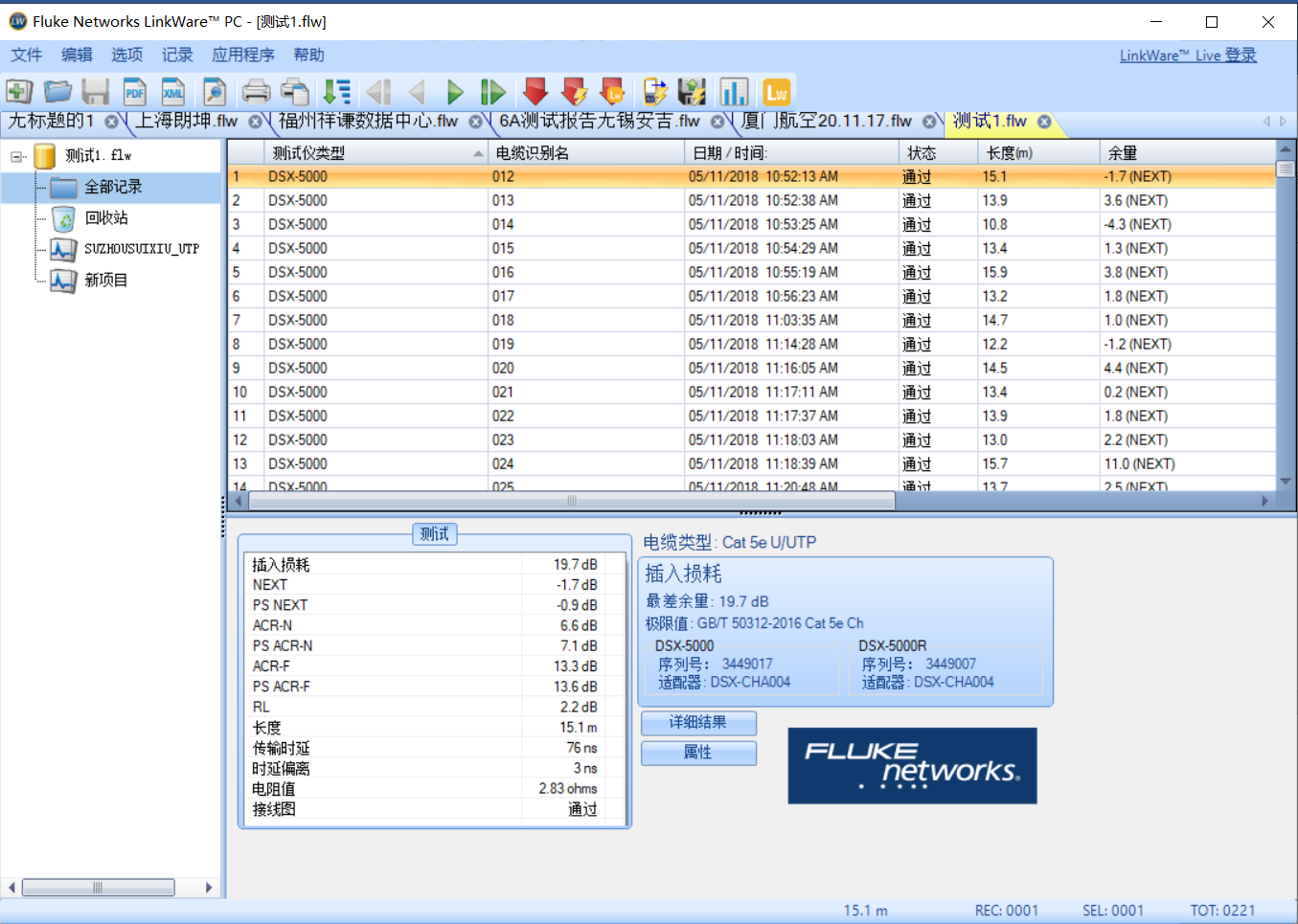Export report as PDF icon
This screenshot has width=1298, height=924.
134,92
